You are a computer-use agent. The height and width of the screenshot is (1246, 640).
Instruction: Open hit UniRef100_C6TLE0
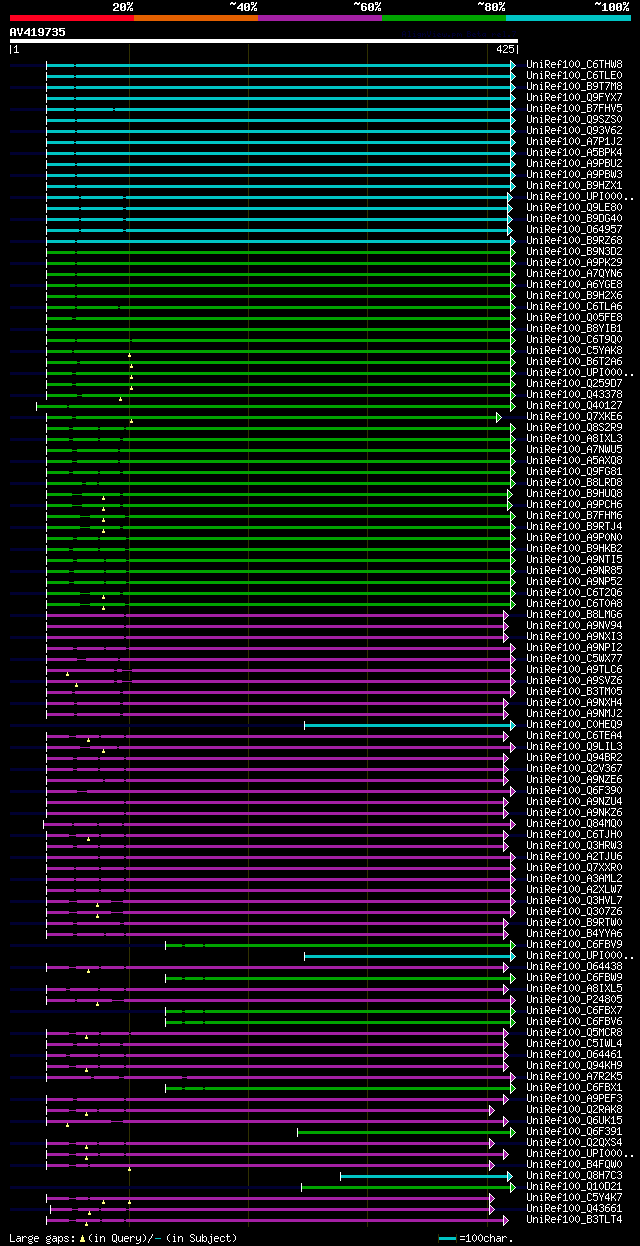[574, 75]
